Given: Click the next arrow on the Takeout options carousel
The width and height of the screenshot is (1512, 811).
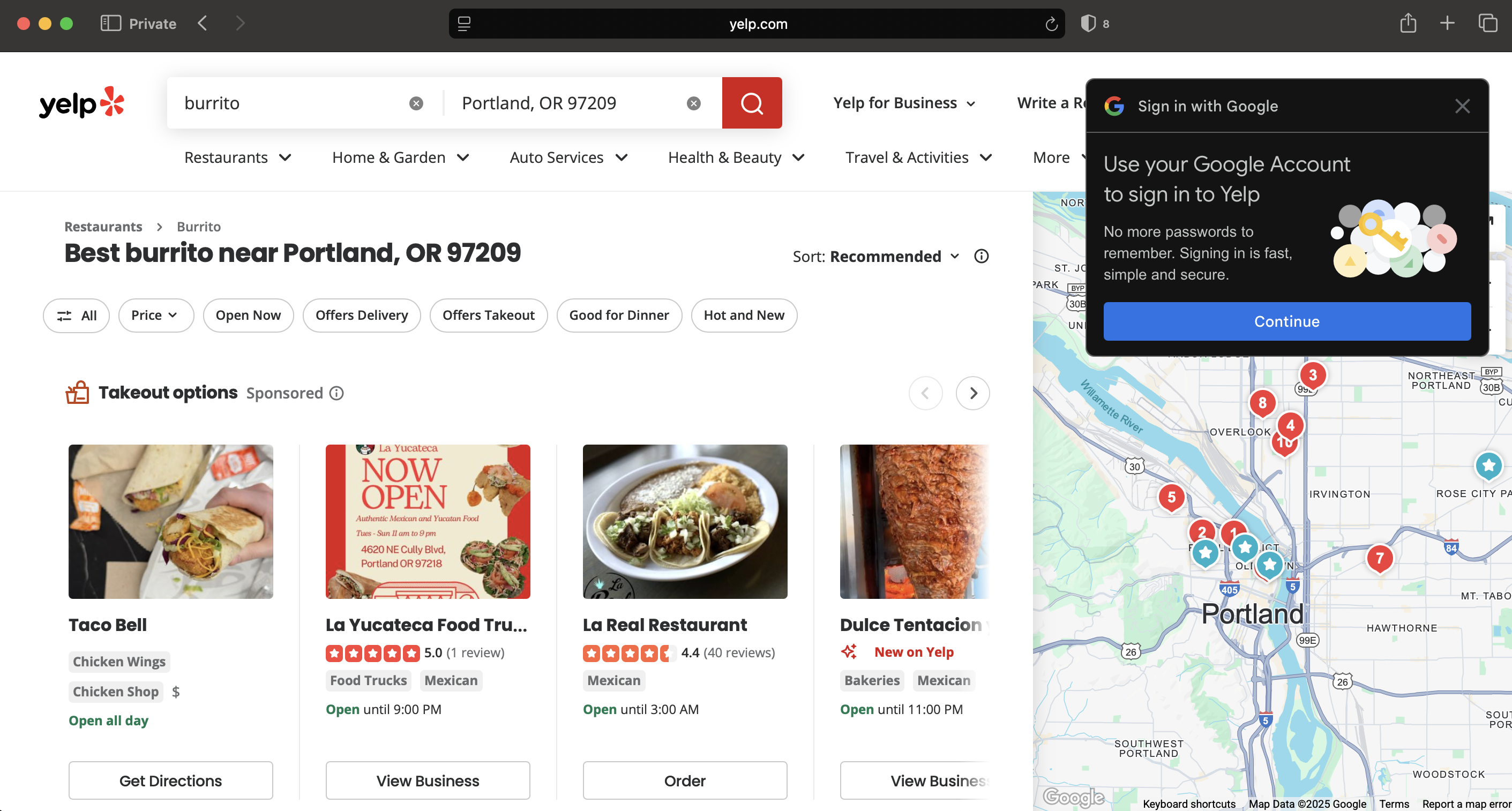Looking at the screenshot, I should tap(972, 393).
